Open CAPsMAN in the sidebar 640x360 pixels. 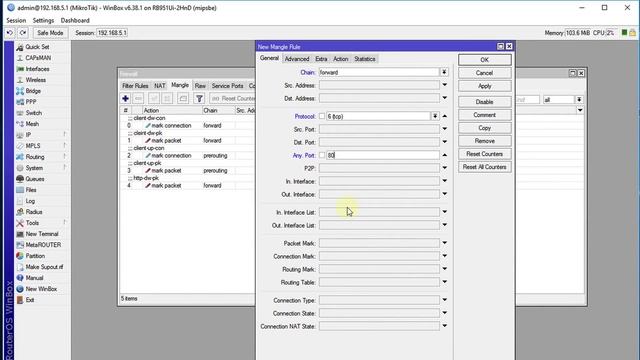point(38,58)
